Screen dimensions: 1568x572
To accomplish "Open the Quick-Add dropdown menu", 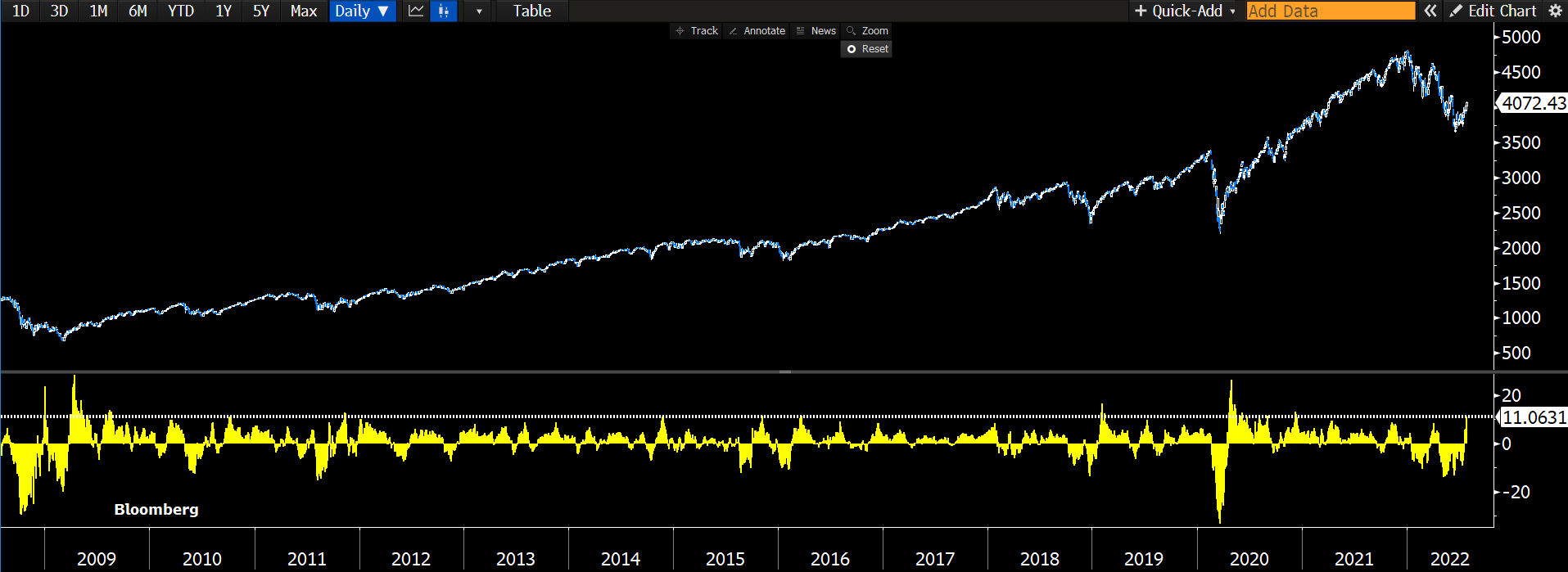I will click(x=1185, y=11).
